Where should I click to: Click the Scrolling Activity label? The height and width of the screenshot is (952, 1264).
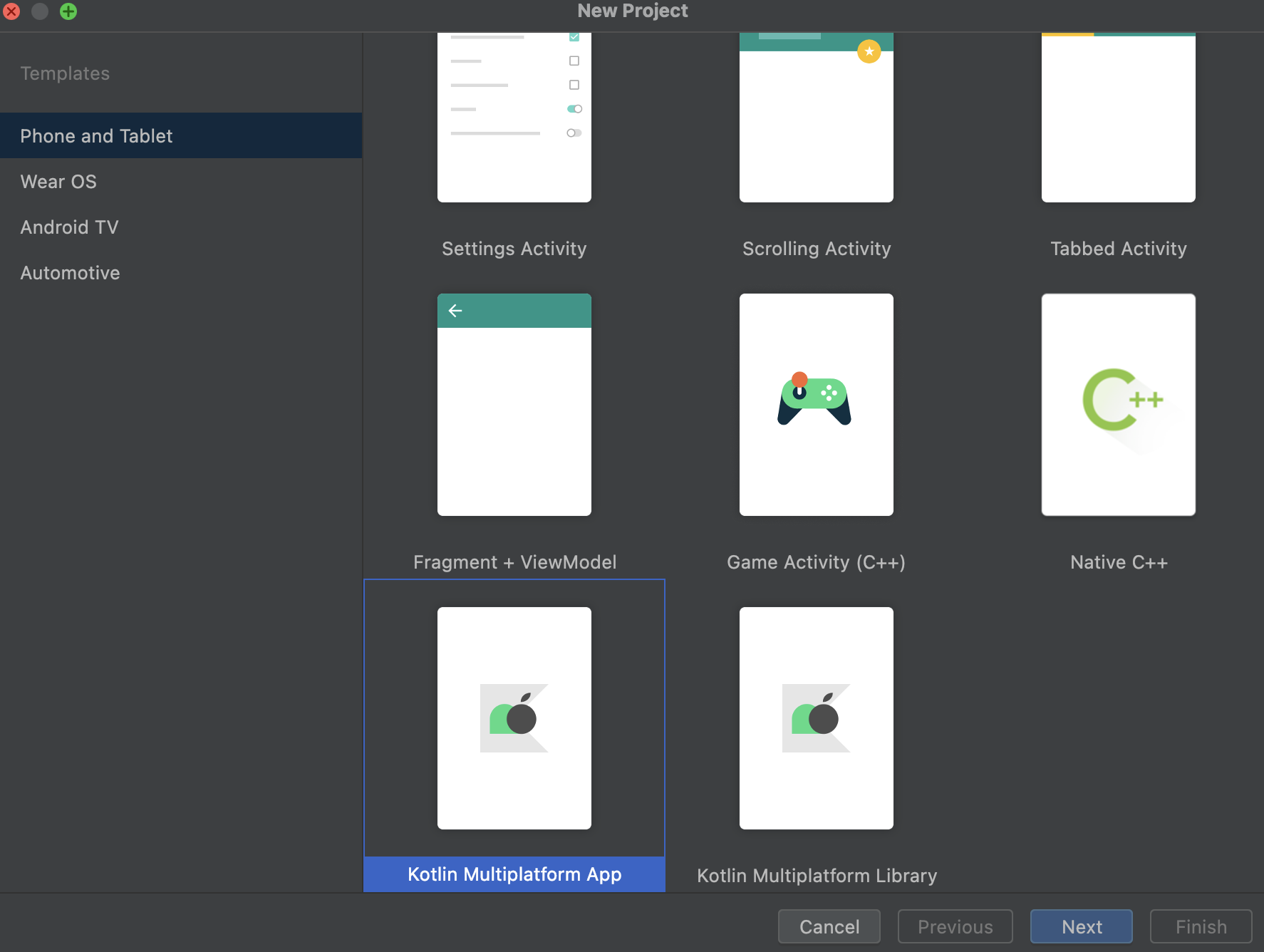tap(817, 249)
